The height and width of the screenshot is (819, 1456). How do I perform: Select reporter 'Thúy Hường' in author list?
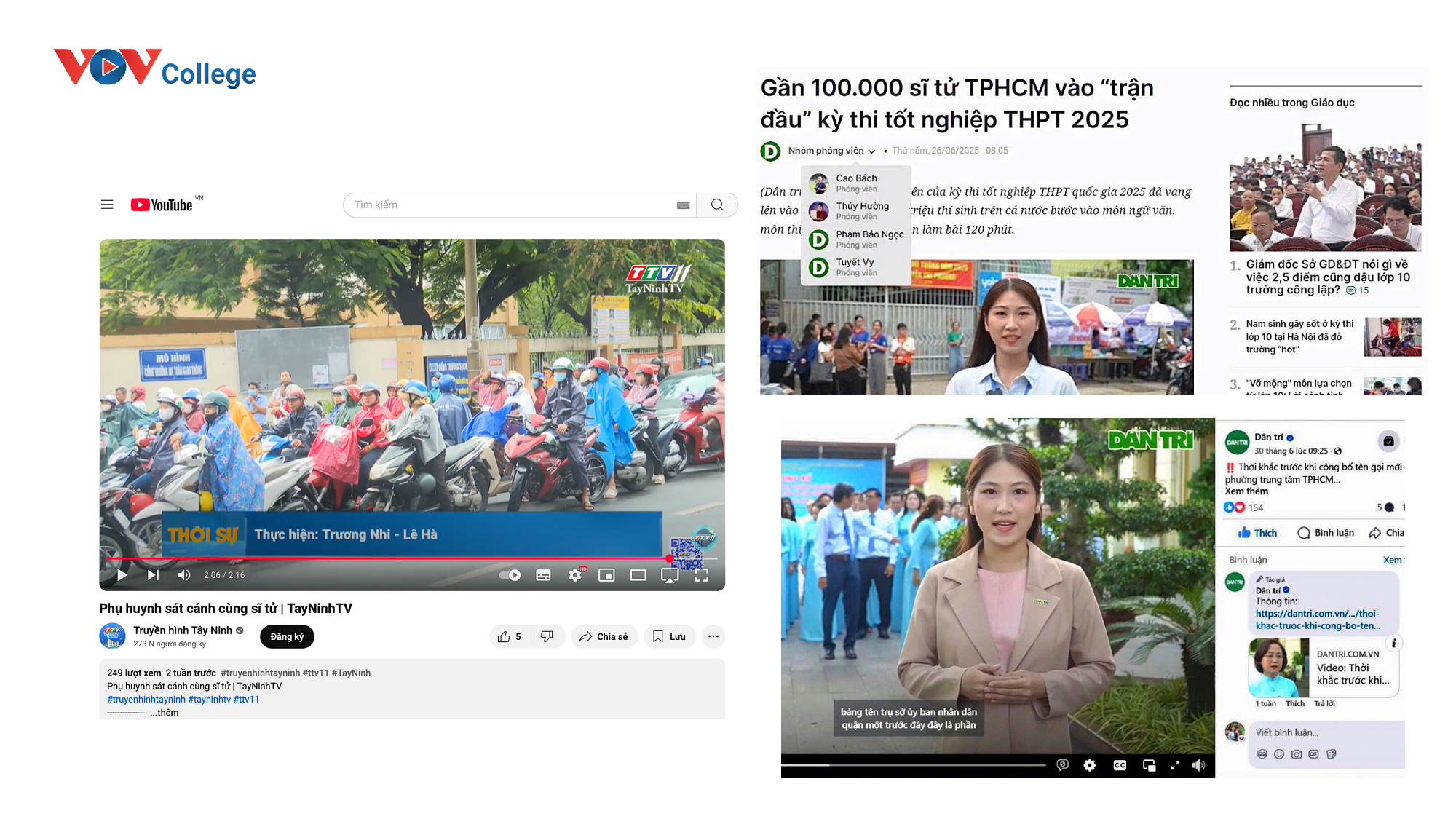click(x=856, y=211)
